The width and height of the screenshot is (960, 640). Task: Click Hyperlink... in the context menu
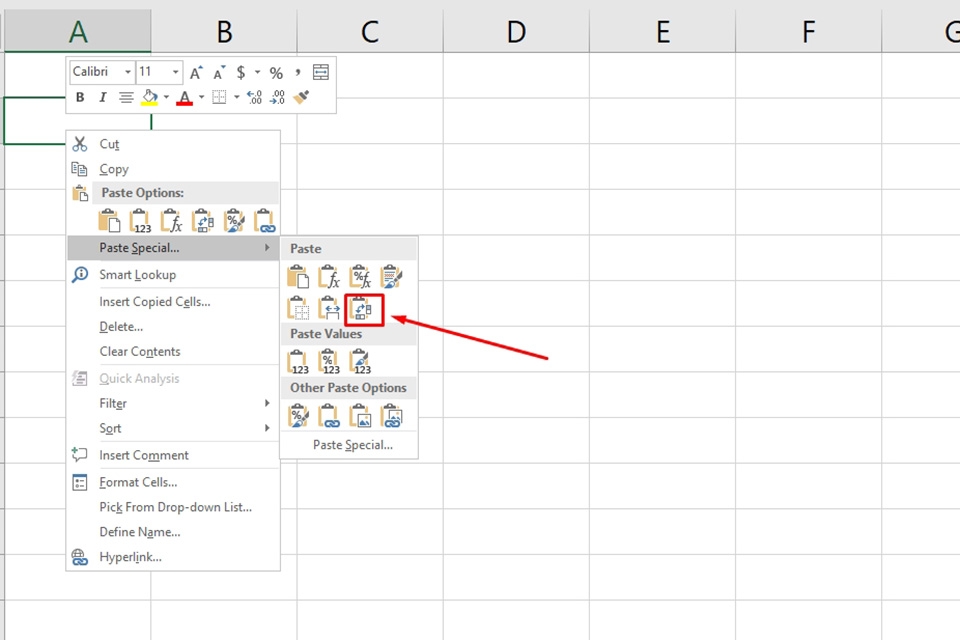tap(130, 557)
